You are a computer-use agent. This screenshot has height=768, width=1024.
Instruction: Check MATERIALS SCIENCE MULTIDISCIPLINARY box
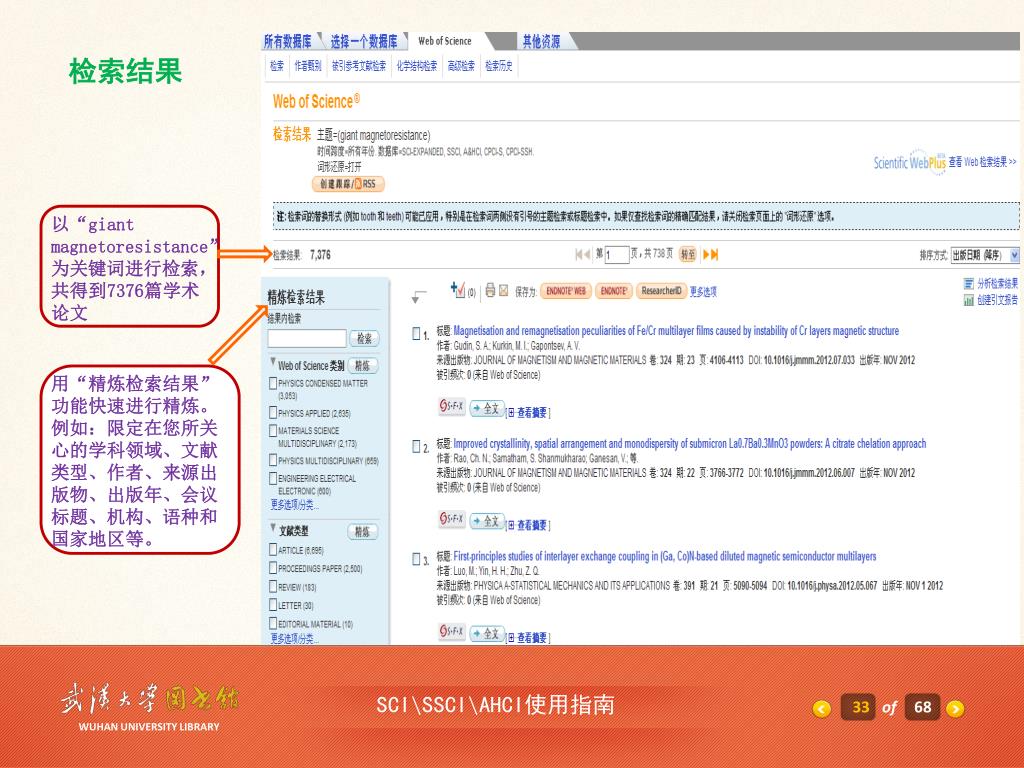point(273,430)
